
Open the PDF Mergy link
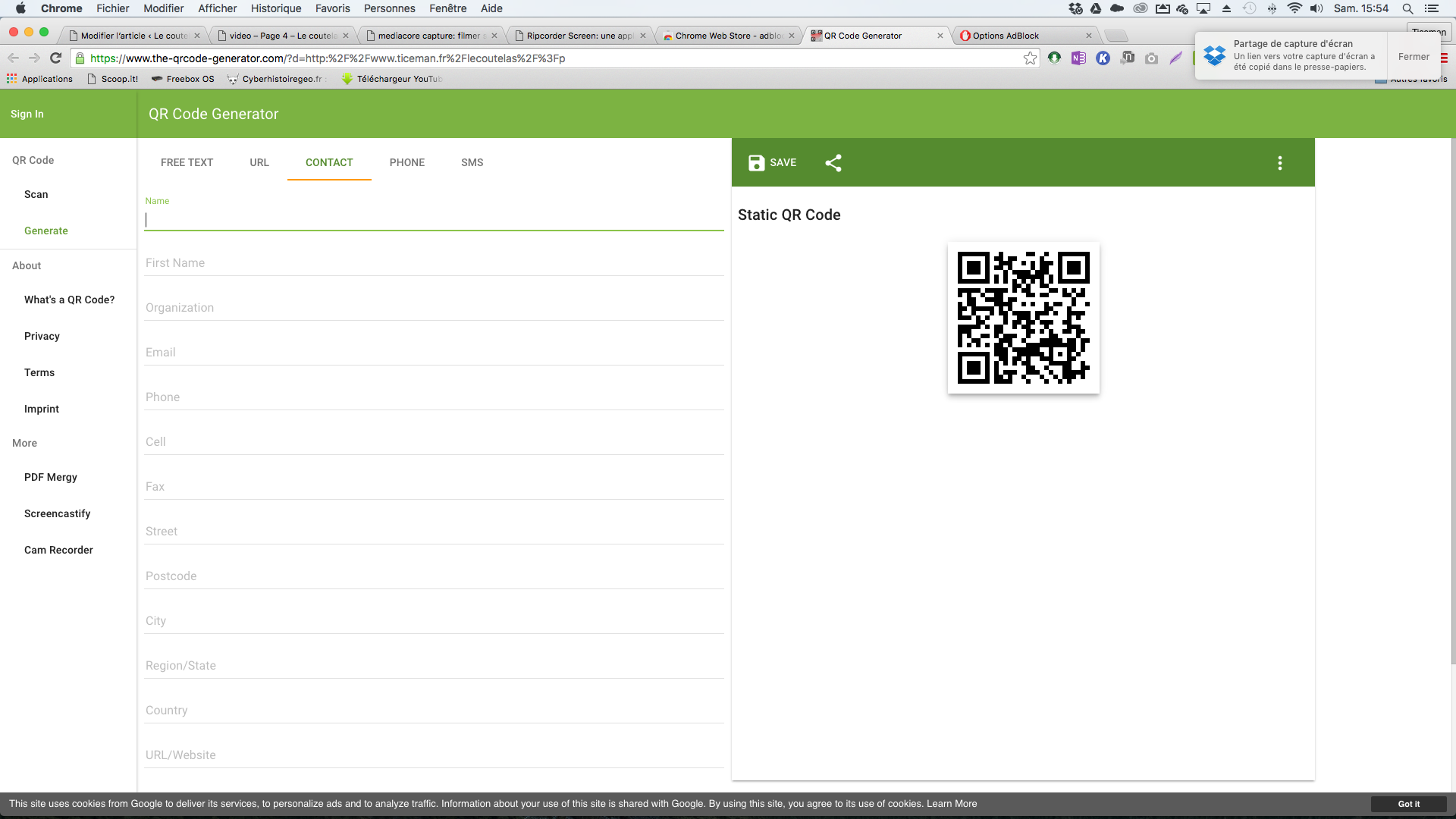coord(51,477)
